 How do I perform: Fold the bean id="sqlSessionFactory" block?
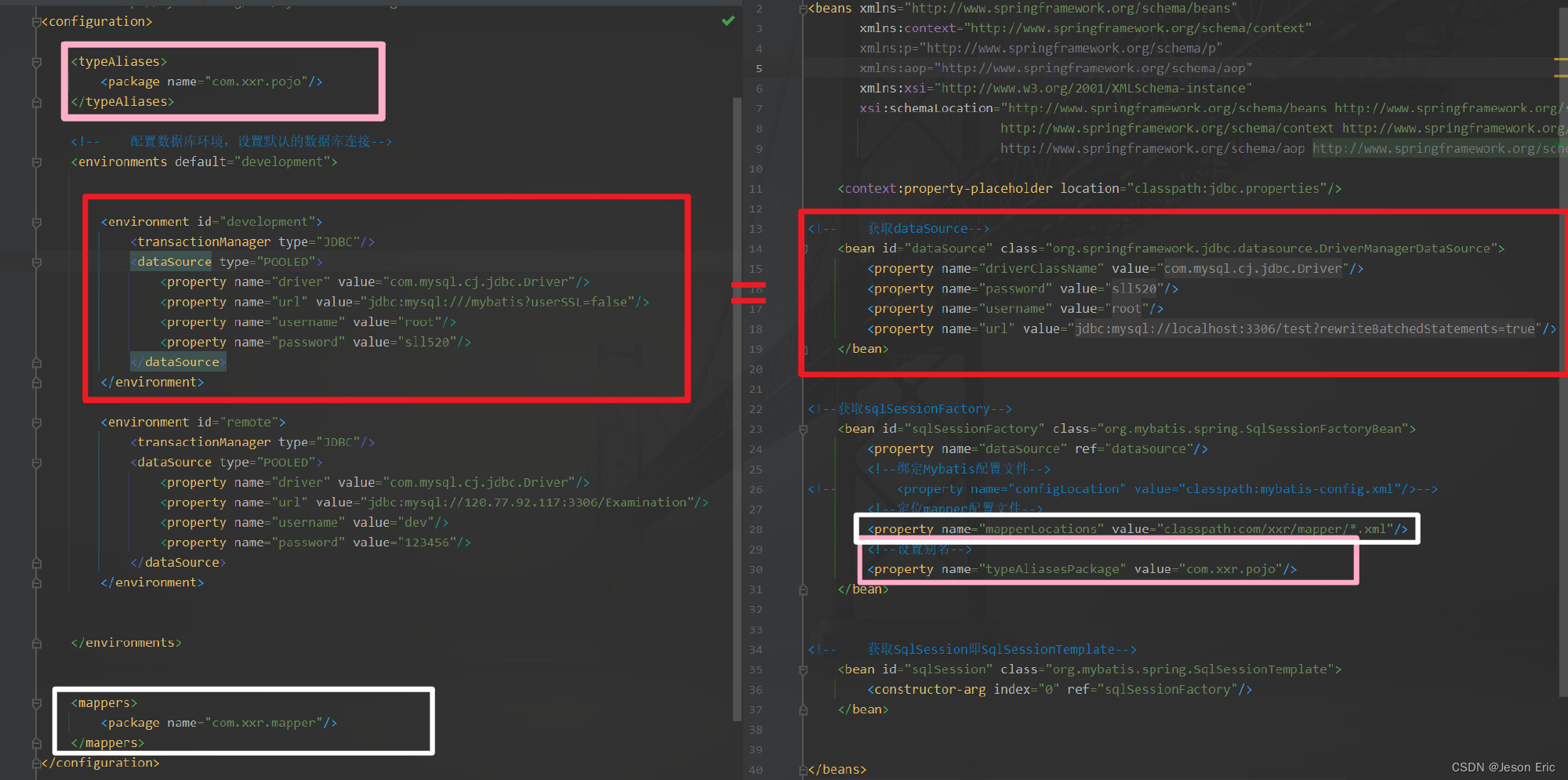[x=804, y=429]
